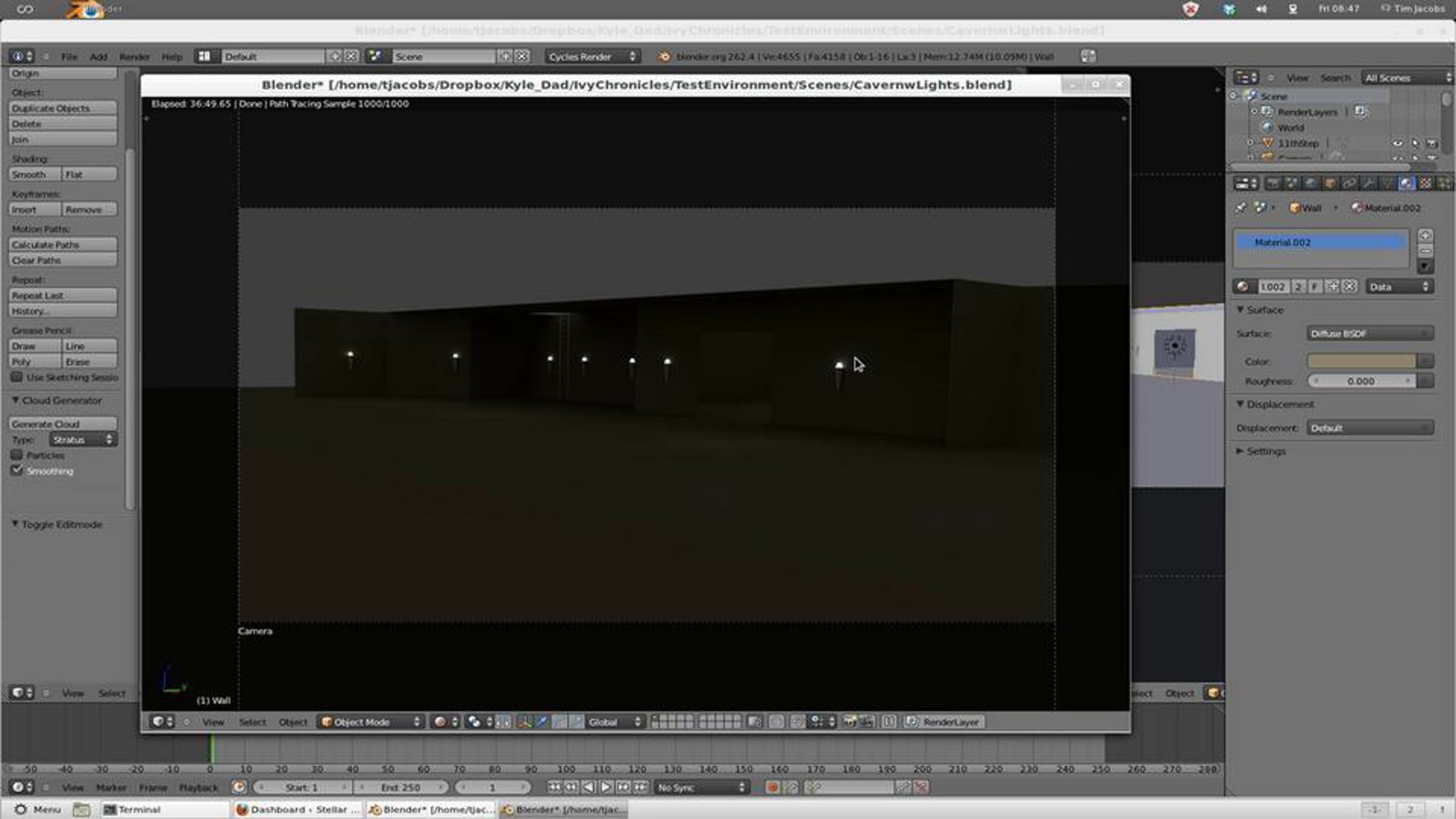Toggle visibility eye for 11thStep object
The width and height of the screenshot is (1456, 819).
coord(1397,143)
